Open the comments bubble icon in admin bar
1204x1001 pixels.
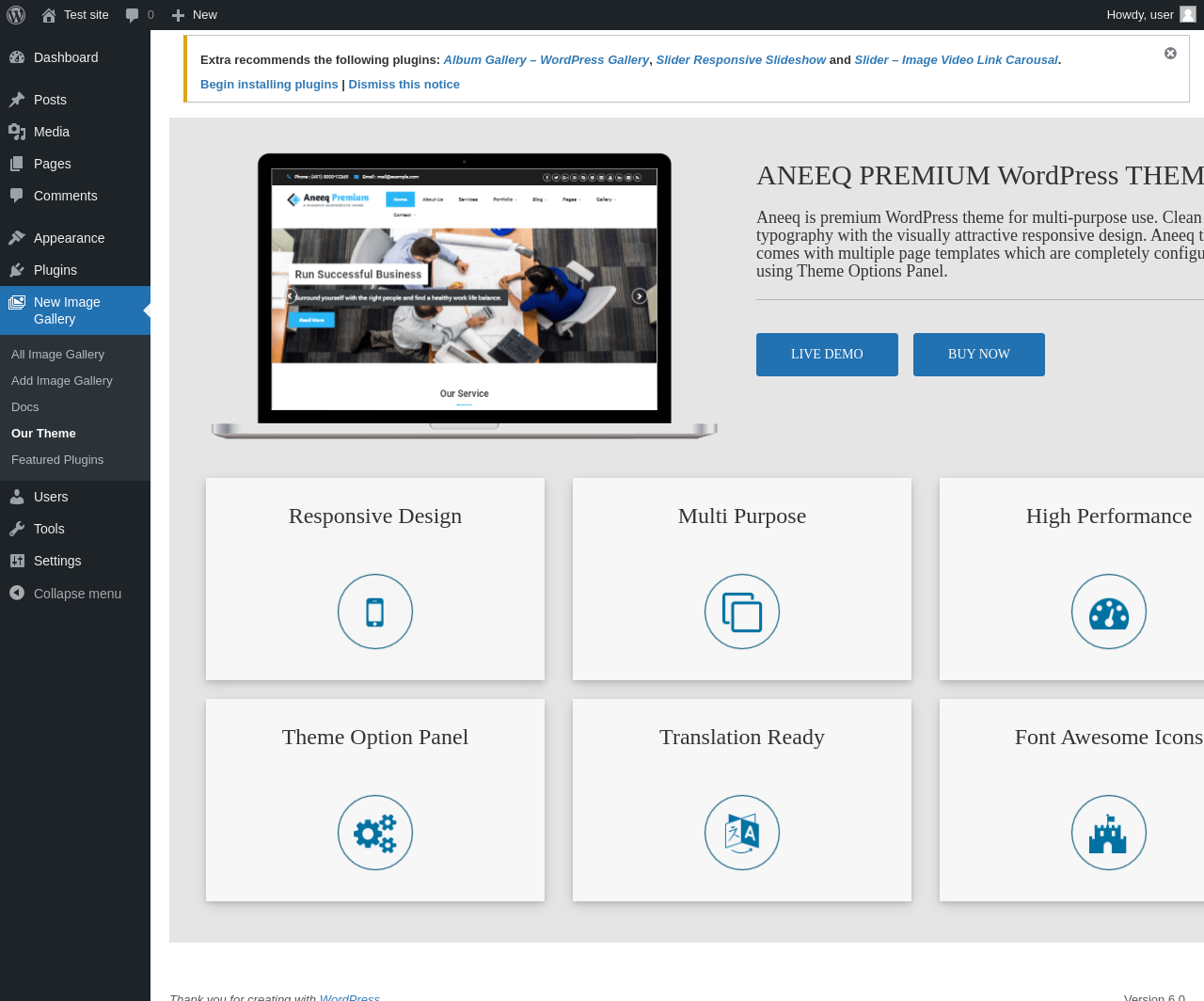[x=133, y=15]
